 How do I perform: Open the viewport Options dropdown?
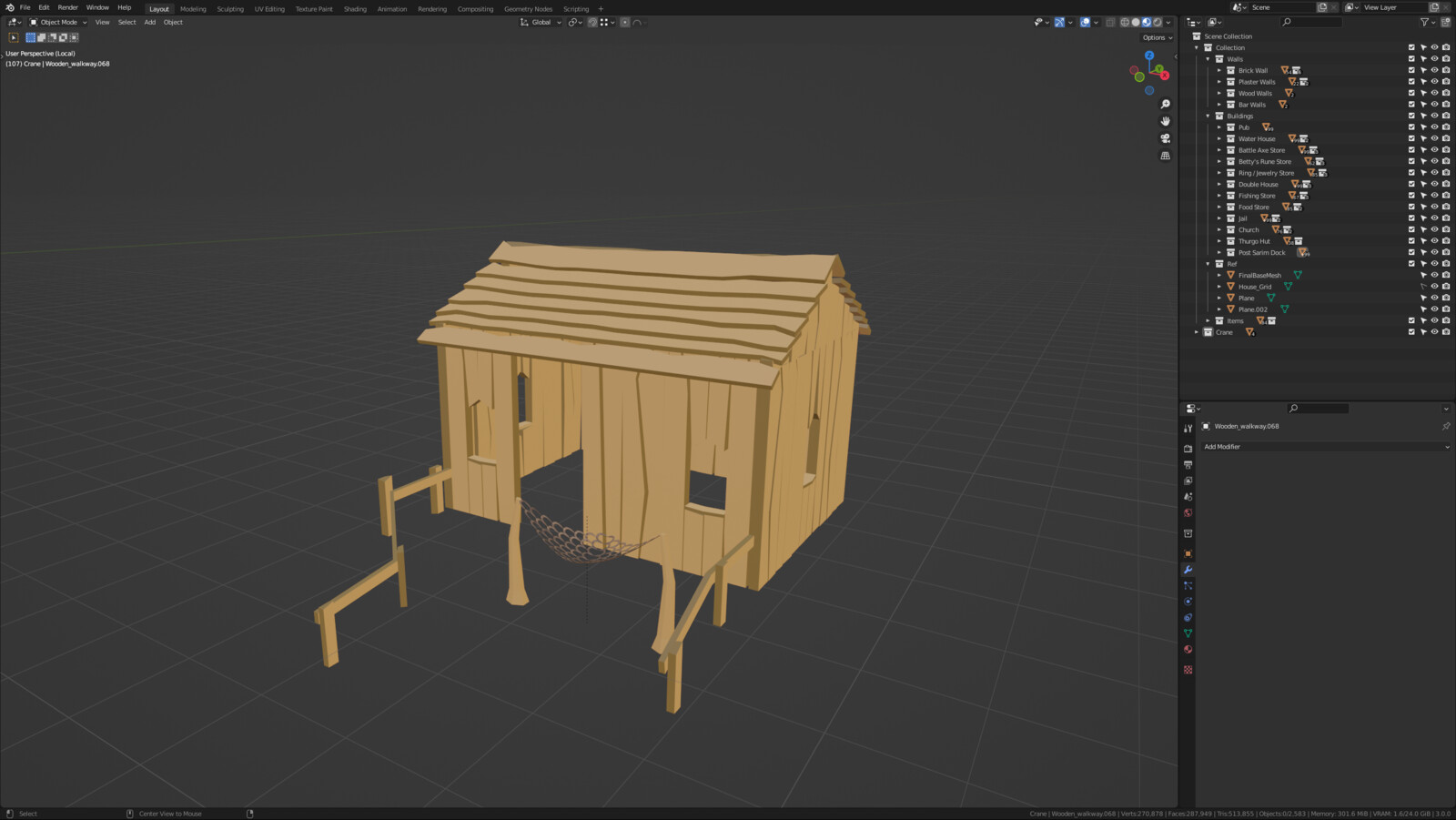[x=1158, y=37]
